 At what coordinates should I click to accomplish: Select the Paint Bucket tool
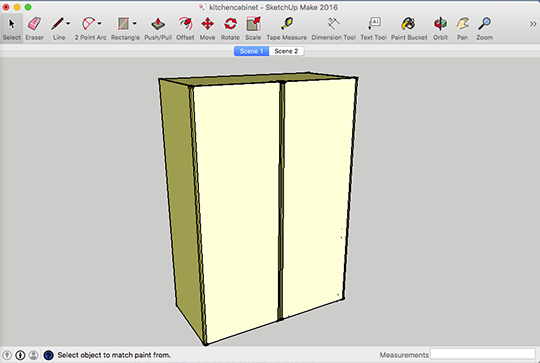(409, 28)
